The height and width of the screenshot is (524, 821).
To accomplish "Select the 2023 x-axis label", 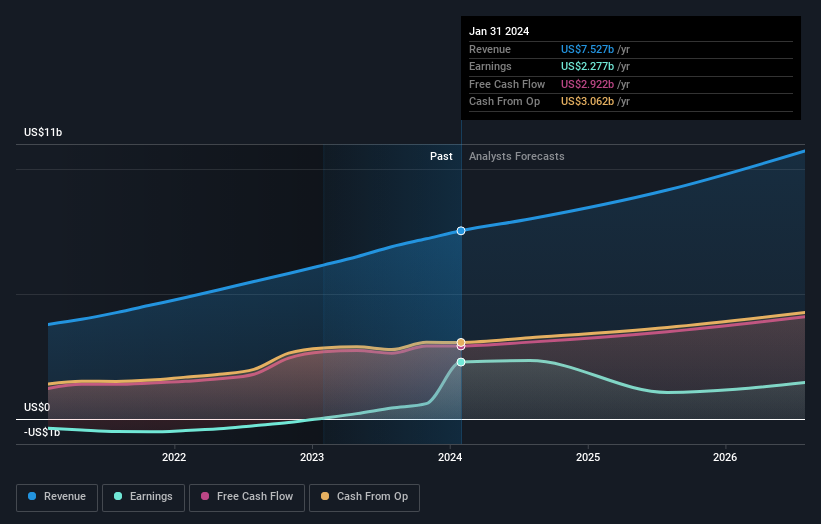I will point(312,457).
